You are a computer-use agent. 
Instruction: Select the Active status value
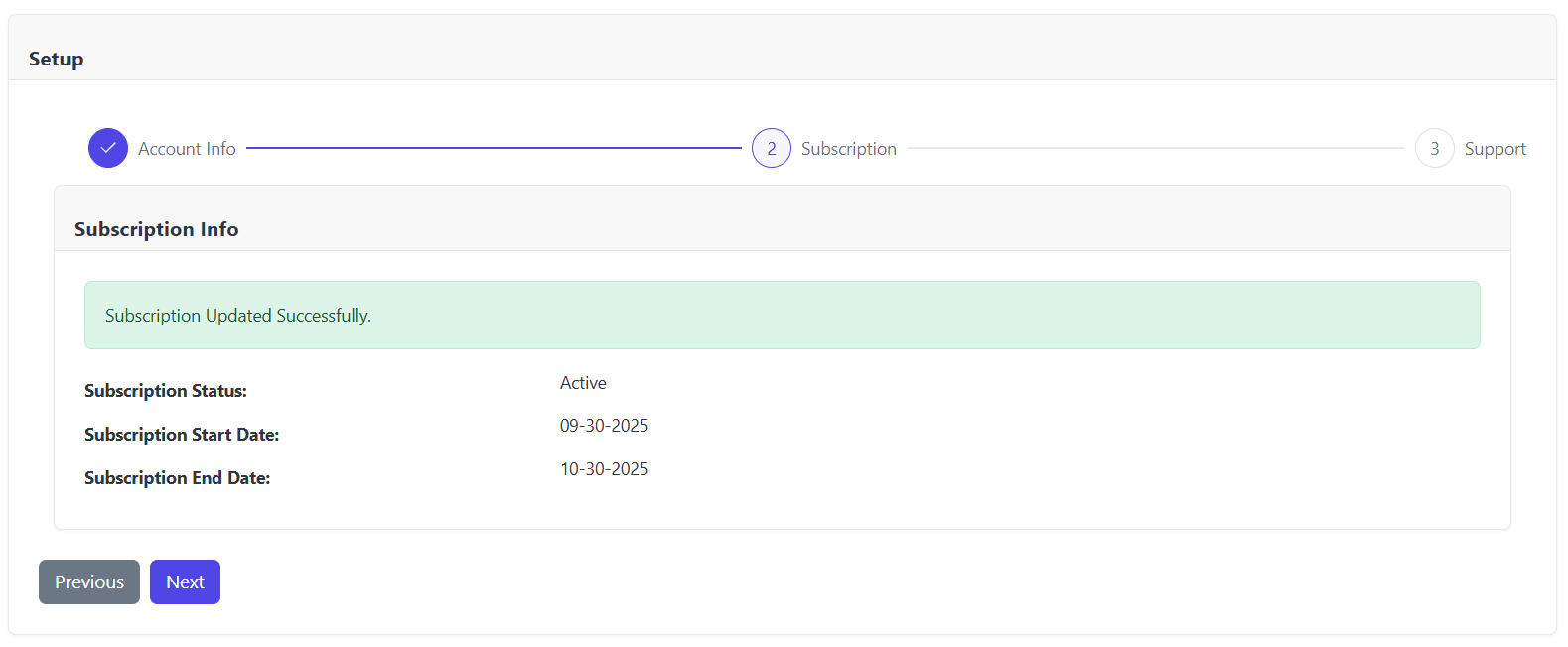click(583, 383)
